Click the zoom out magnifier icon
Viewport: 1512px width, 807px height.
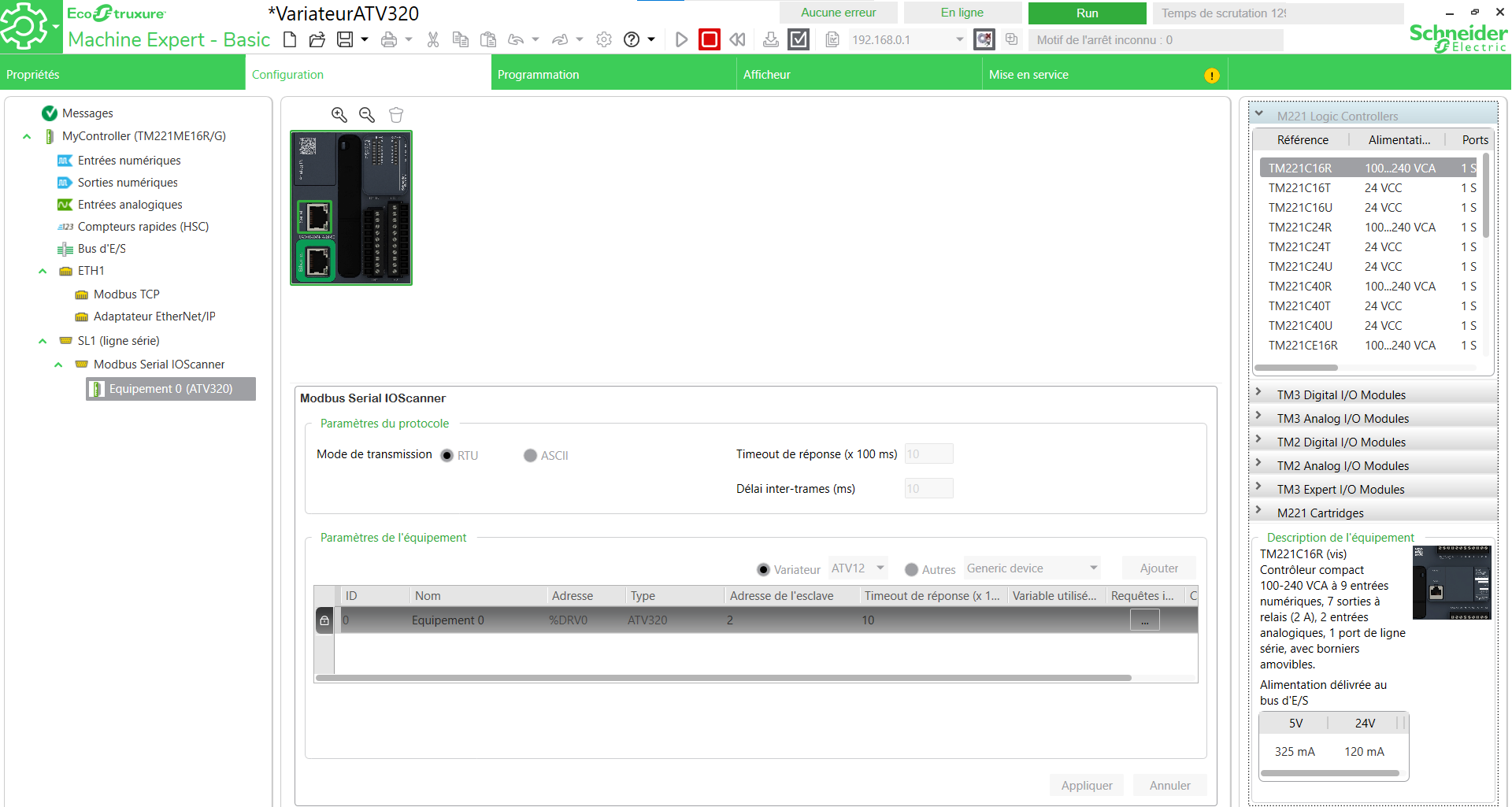367,115
